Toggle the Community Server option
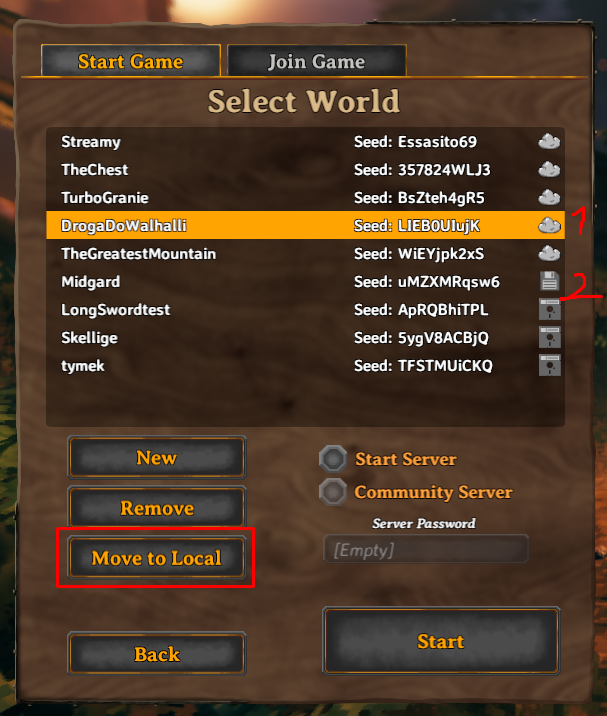Viewport: 607px width, 716px height. coord(333,492)
